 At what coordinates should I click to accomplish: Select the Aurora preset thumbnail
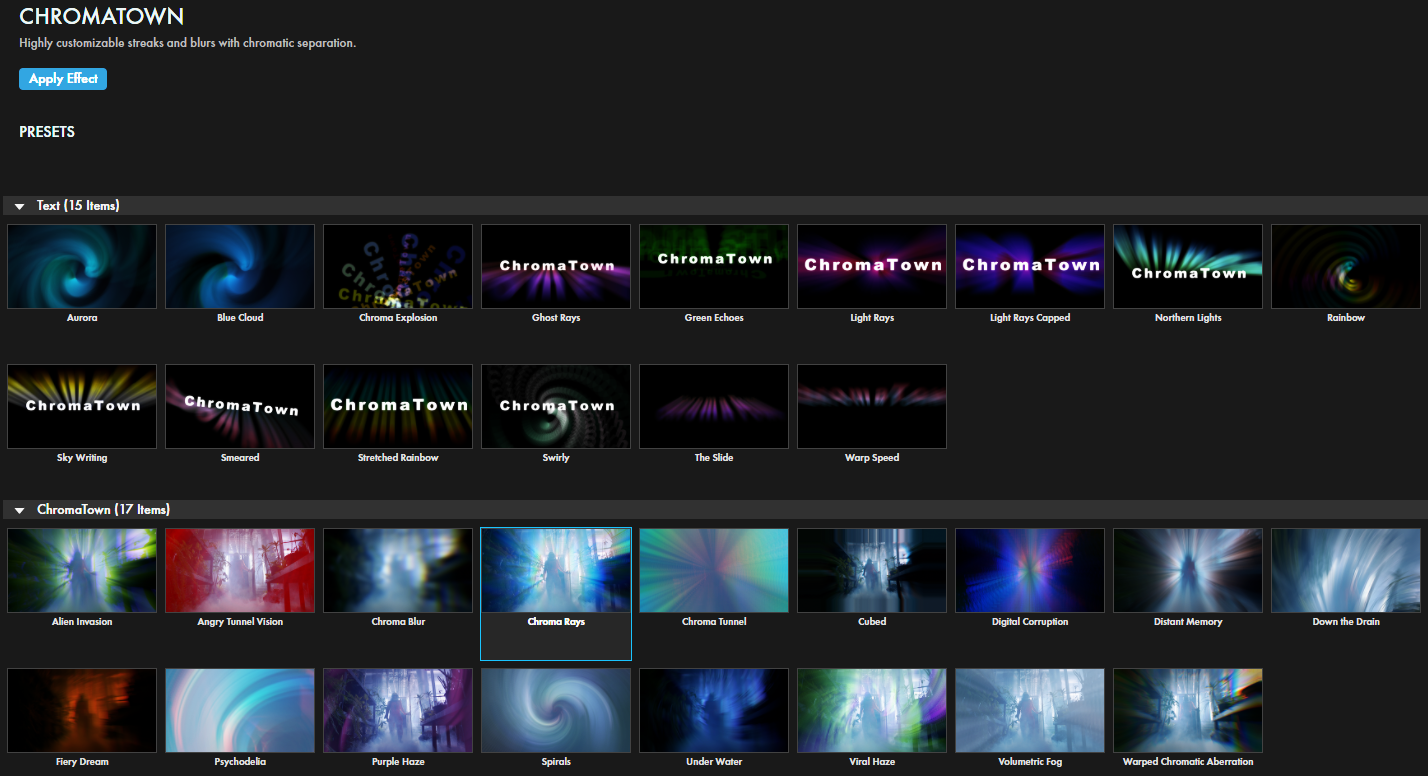pyautogui.click(x=82, y=266)
